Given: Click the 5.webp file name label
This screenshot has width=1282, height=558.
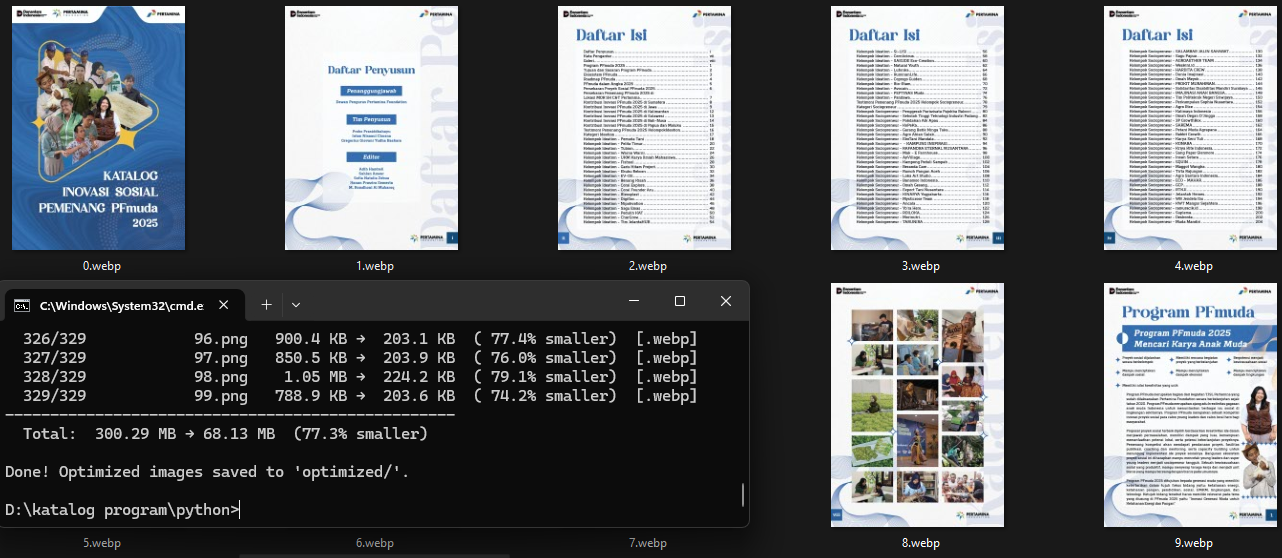Looking at the screenshot, I should (x=100, y=543).
